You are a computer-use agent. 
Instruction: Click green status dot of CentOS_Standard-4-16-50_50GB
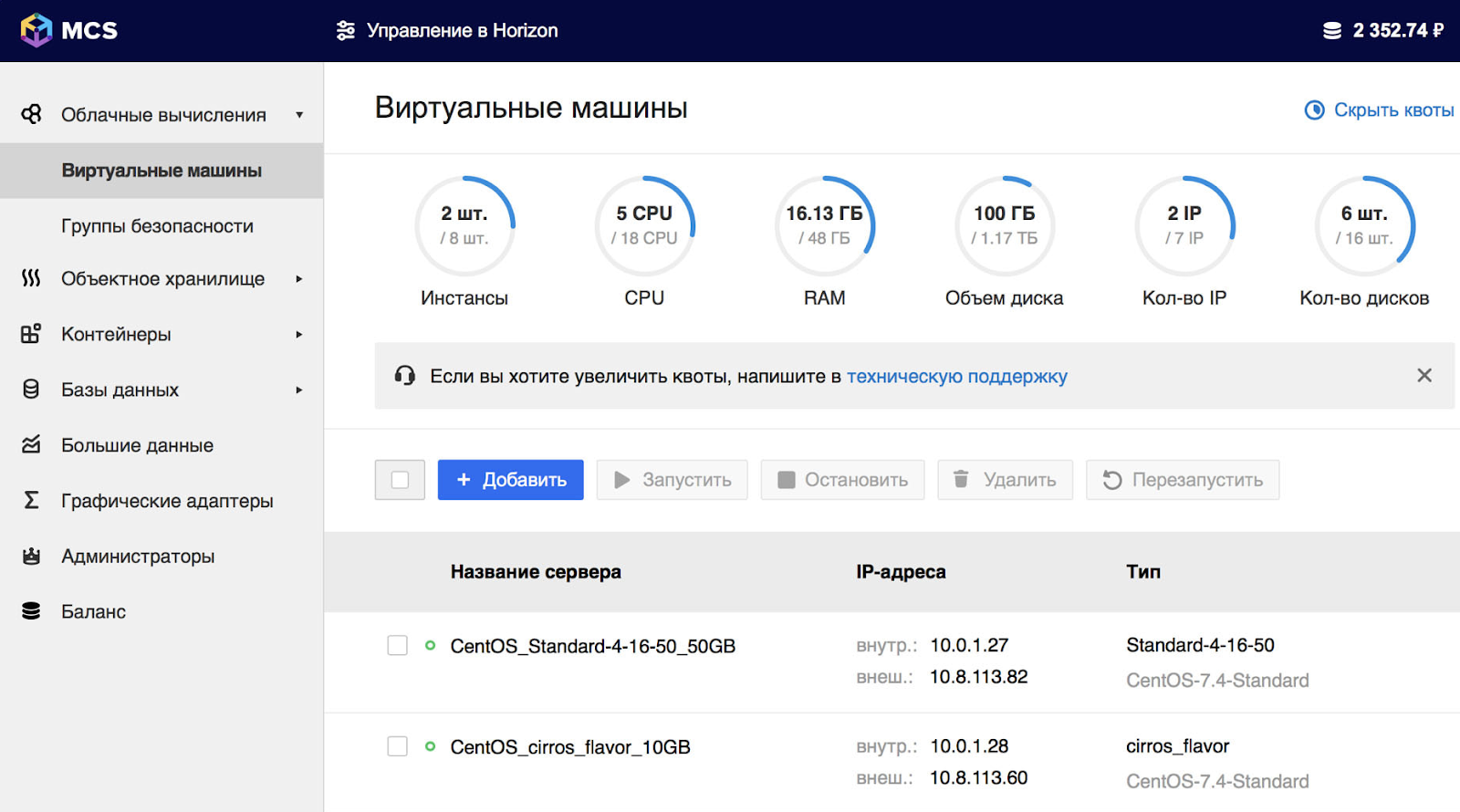tap(430, 646)
